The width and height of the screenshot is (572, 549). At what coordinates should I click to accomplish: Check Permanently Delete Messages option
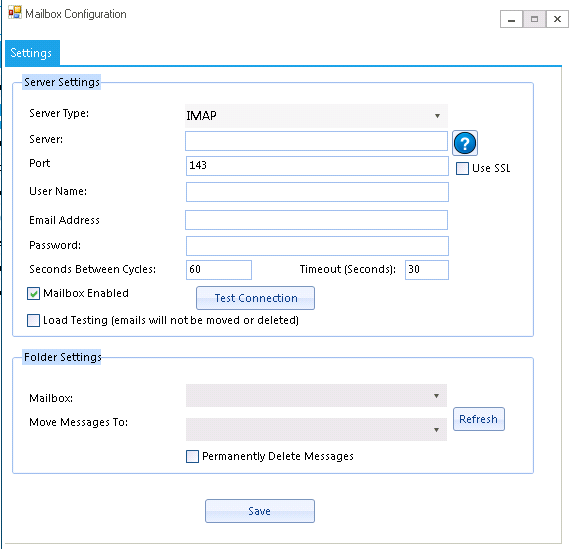(192, 456)
